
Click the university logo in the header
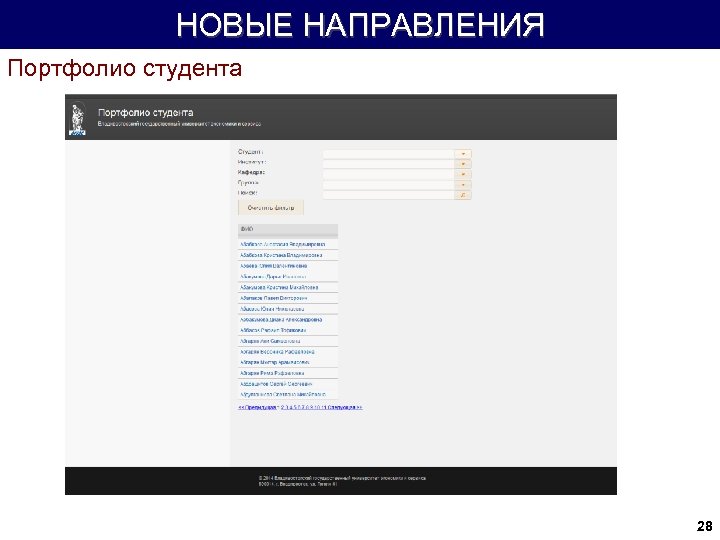pyautogui.click(x=78, y=118)
